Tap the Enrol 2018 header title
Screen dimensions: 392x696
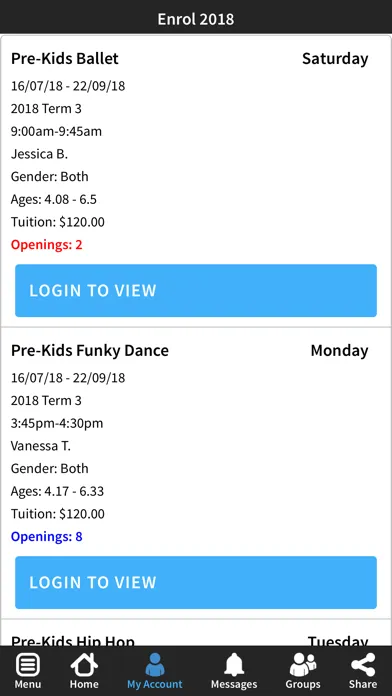(196, 19)
